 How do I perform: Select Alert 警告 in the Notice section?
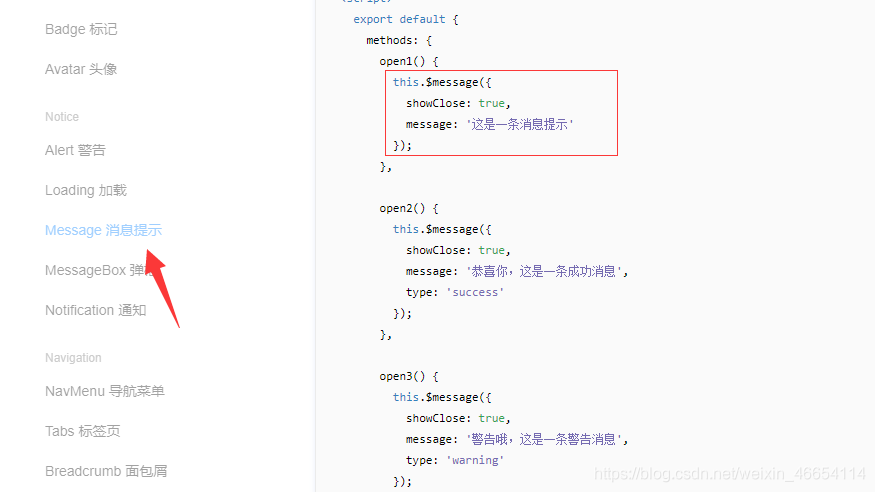pyautogui.click(x=75, y=150)
